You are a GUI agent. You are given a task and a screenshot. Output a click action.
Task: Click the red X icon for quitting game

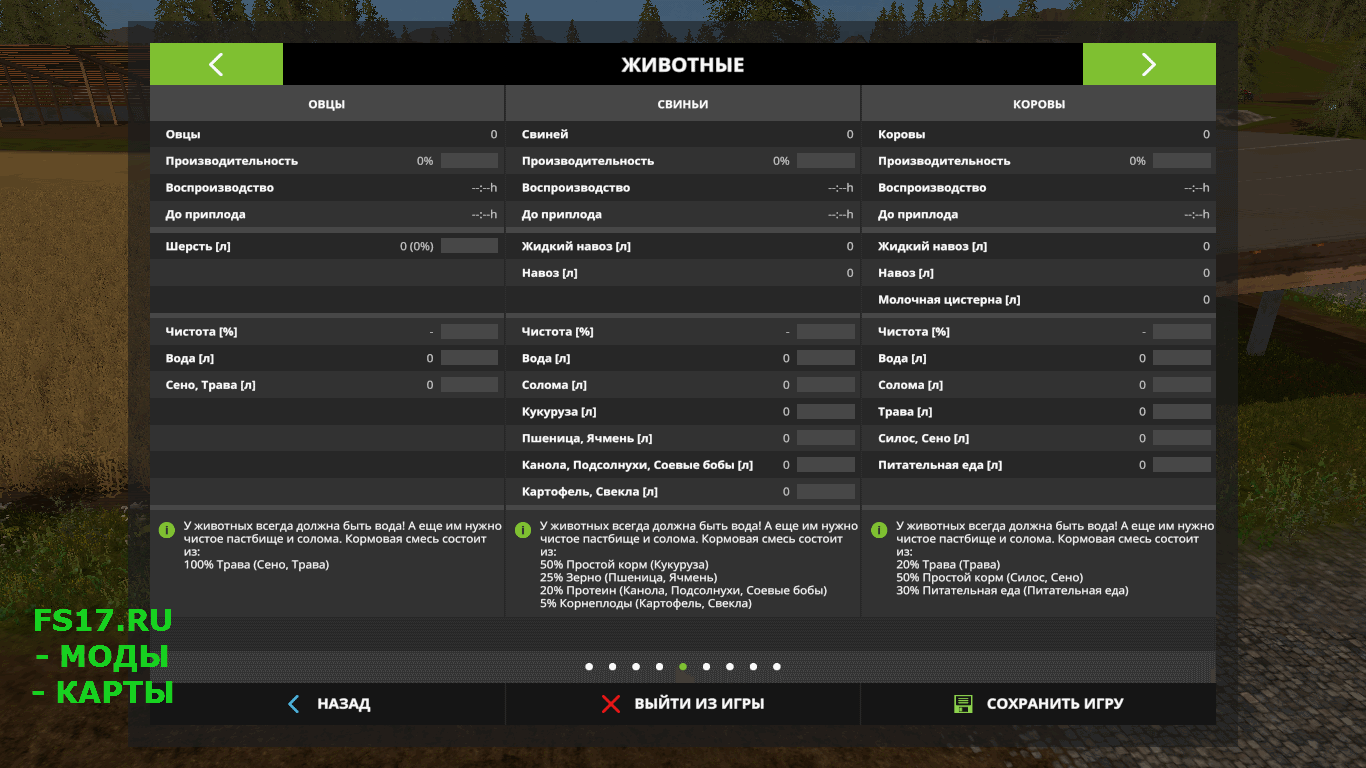(611, 704)
